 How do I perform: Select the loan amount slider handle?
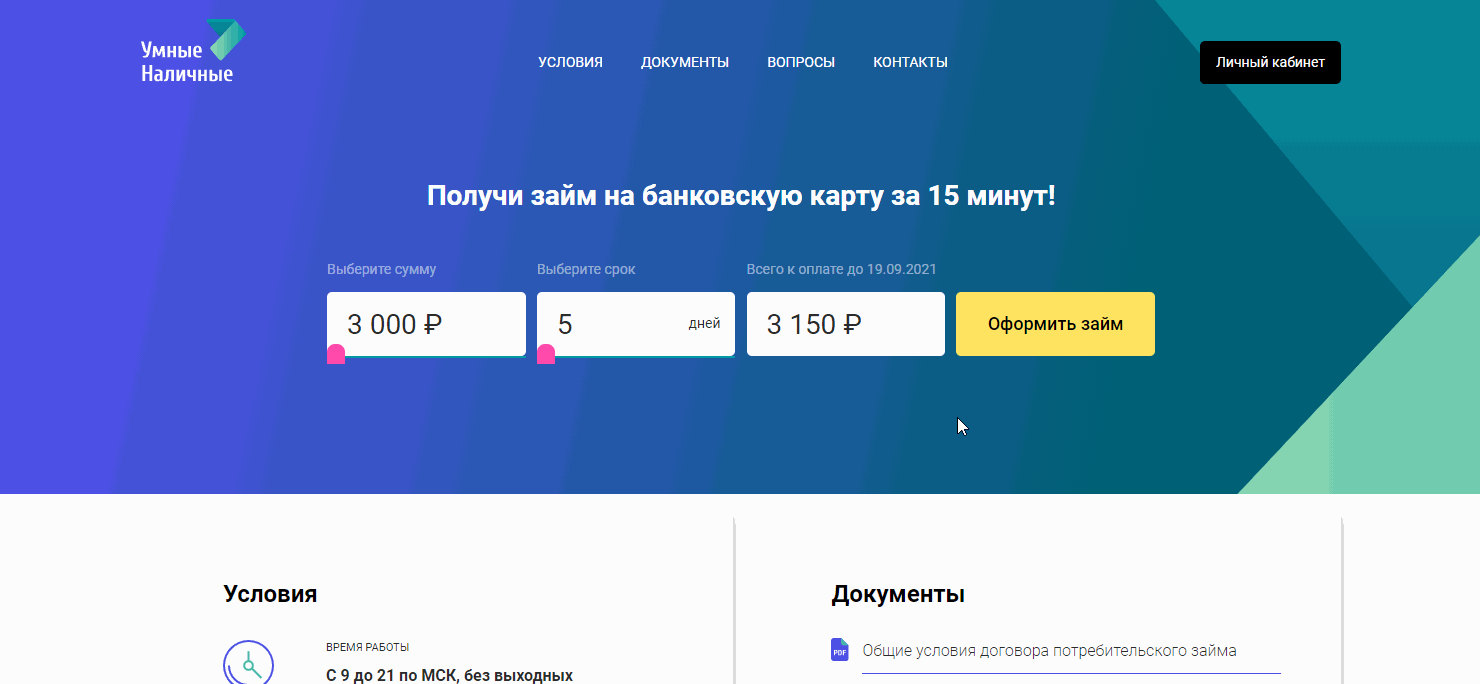(x=337, y=352)
